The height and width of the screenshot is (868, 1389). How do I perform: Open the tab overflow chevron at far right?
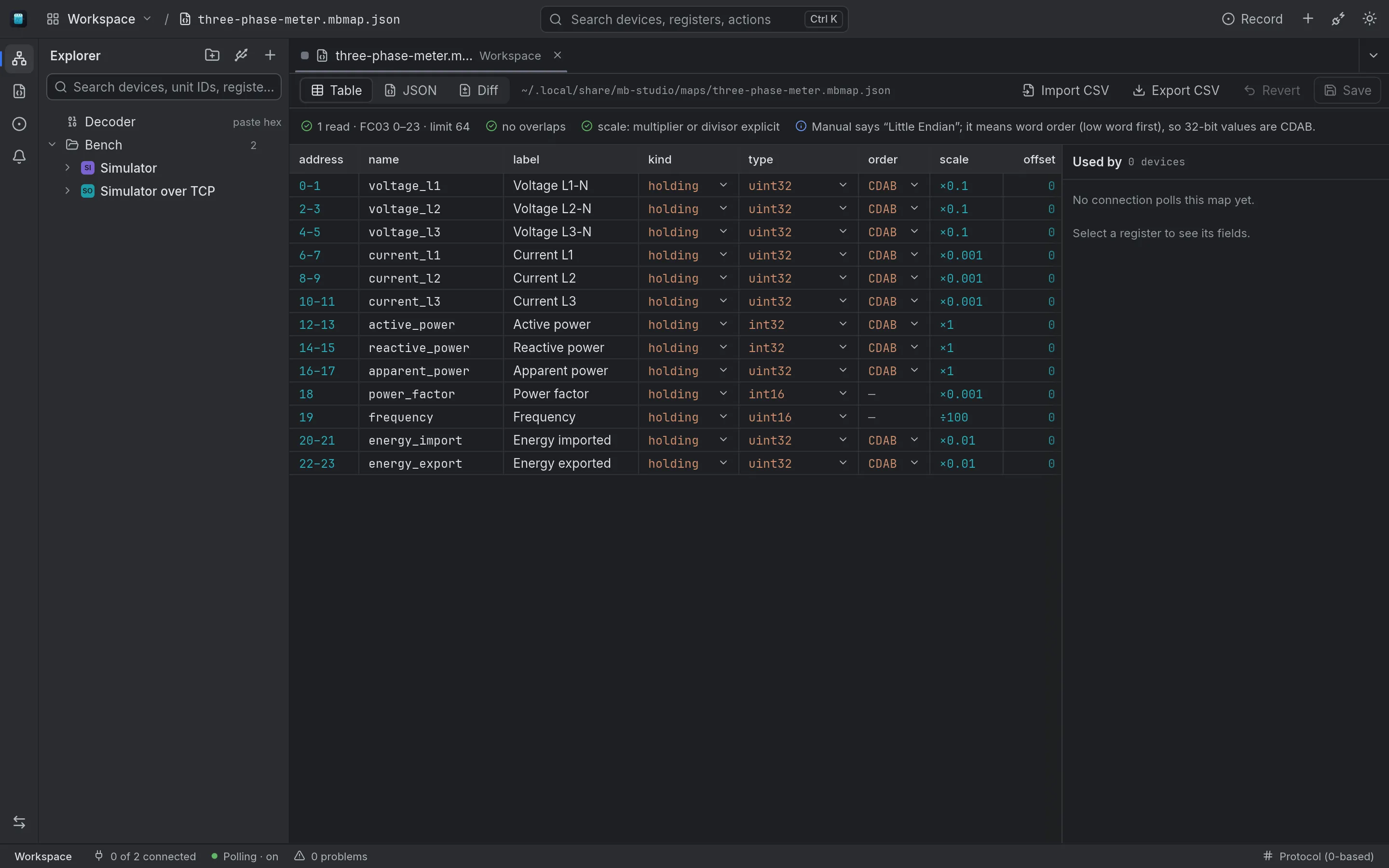point(1374,55)
